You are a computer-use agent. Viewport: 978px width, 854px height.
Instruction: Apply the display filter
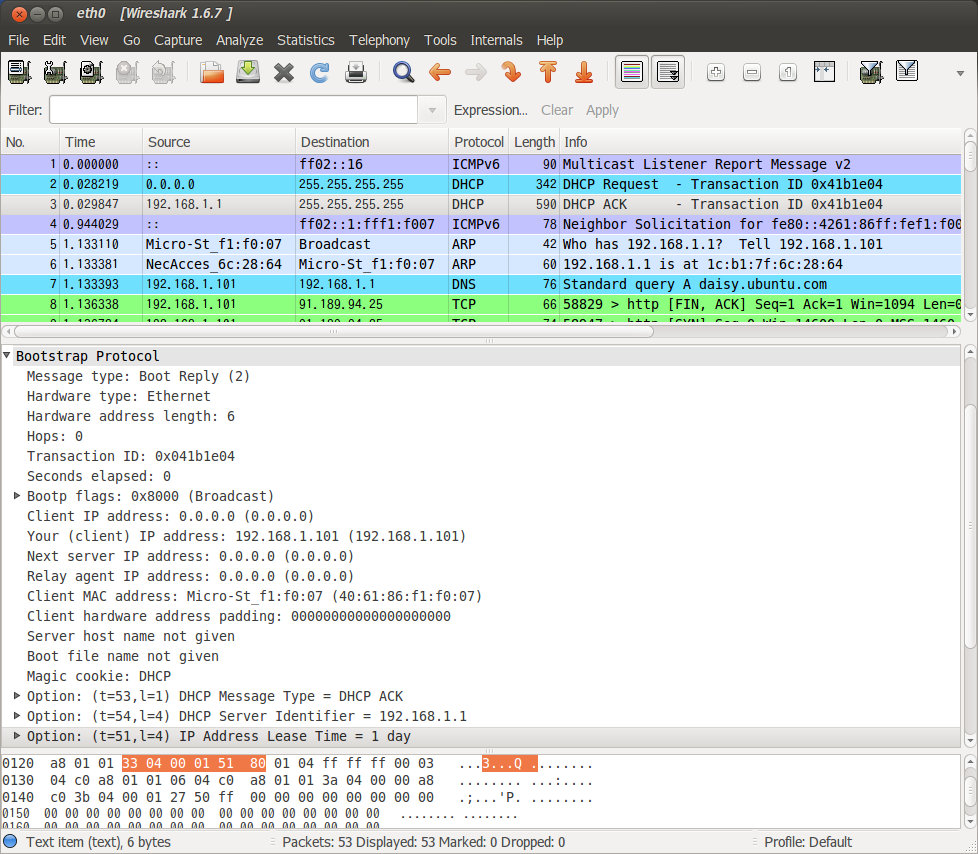(x=602, y=110)
